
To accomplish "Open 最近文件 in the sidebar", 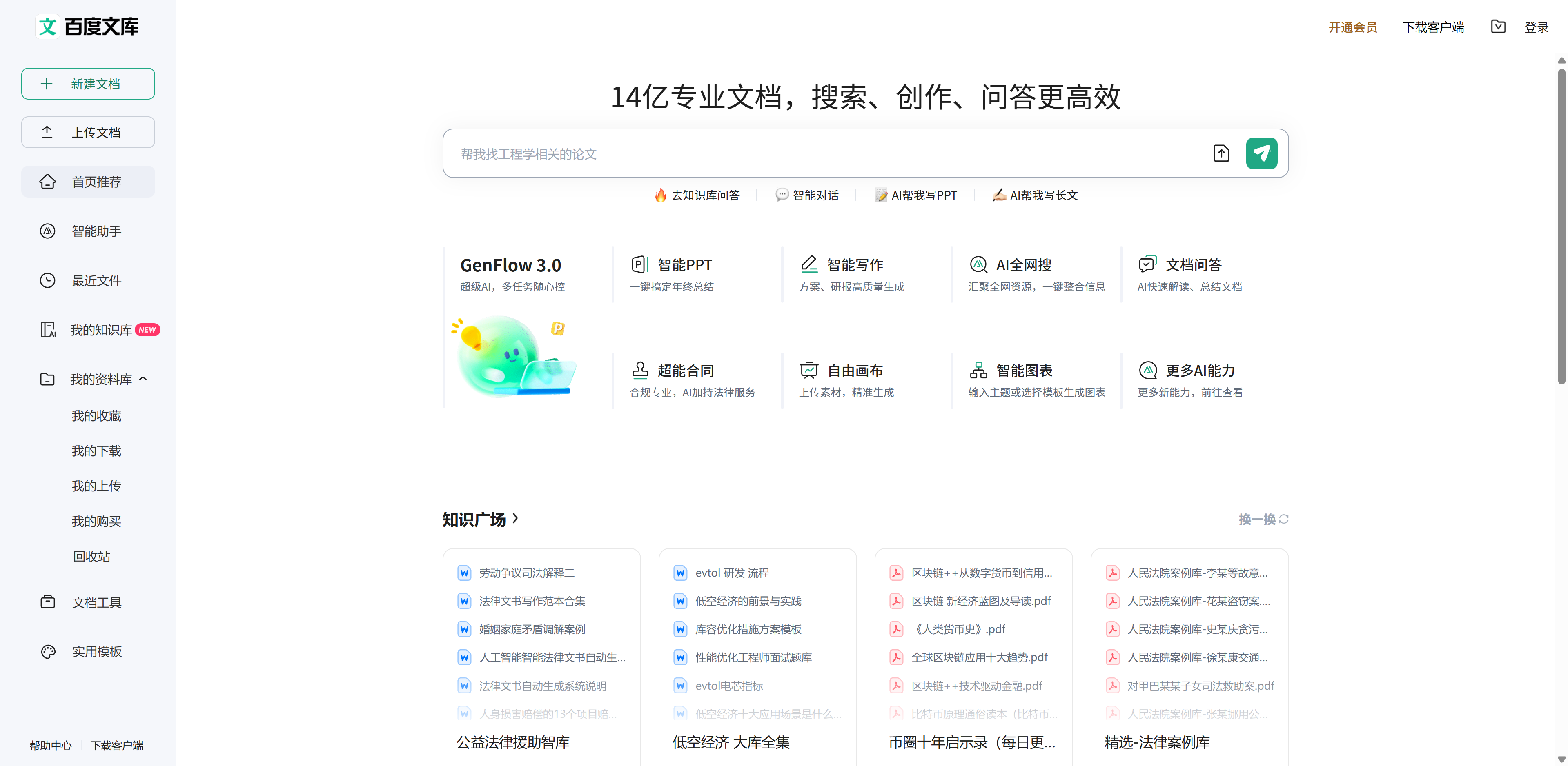I will 96,280.
